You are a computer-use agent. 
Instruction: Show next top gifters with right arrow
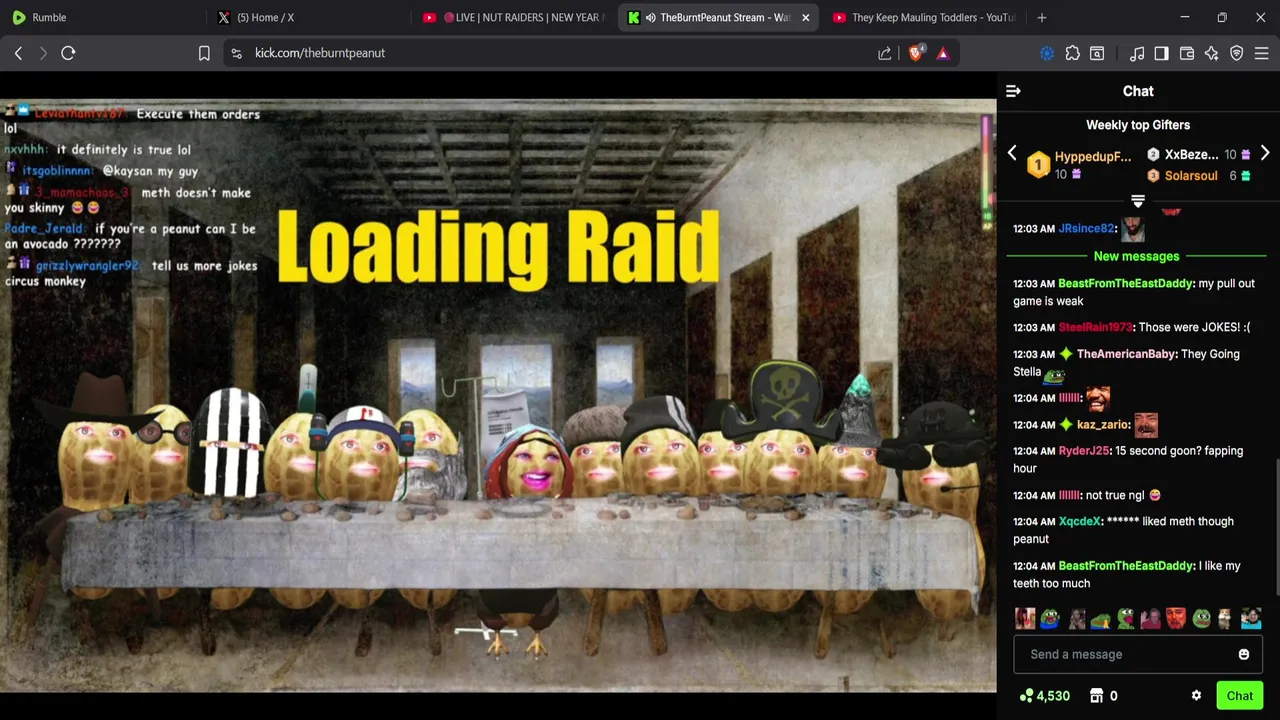tap(1265, 154)
